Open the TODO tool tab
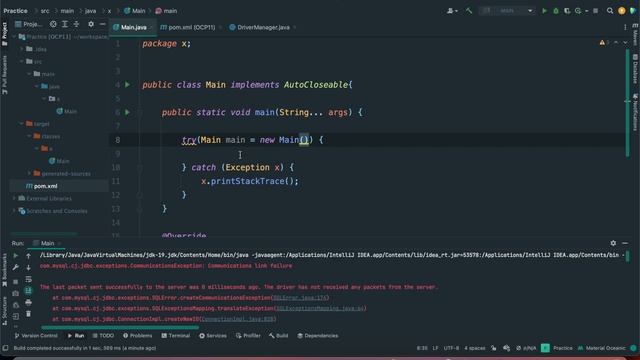The width and height of the screenshot is (640, 360). coord(103,336)
